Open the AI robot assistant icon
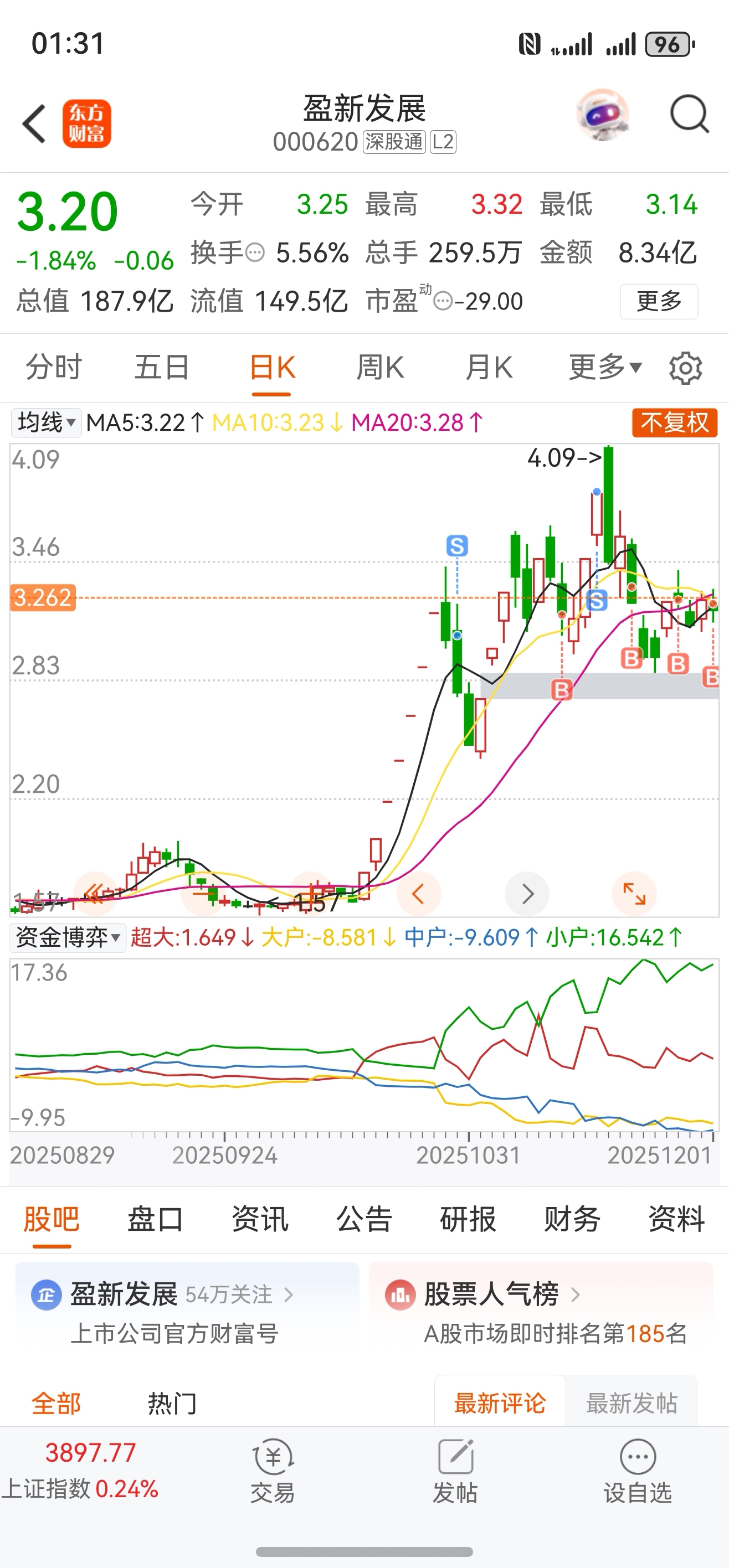 pyautogui.click(x=602, y=115)
